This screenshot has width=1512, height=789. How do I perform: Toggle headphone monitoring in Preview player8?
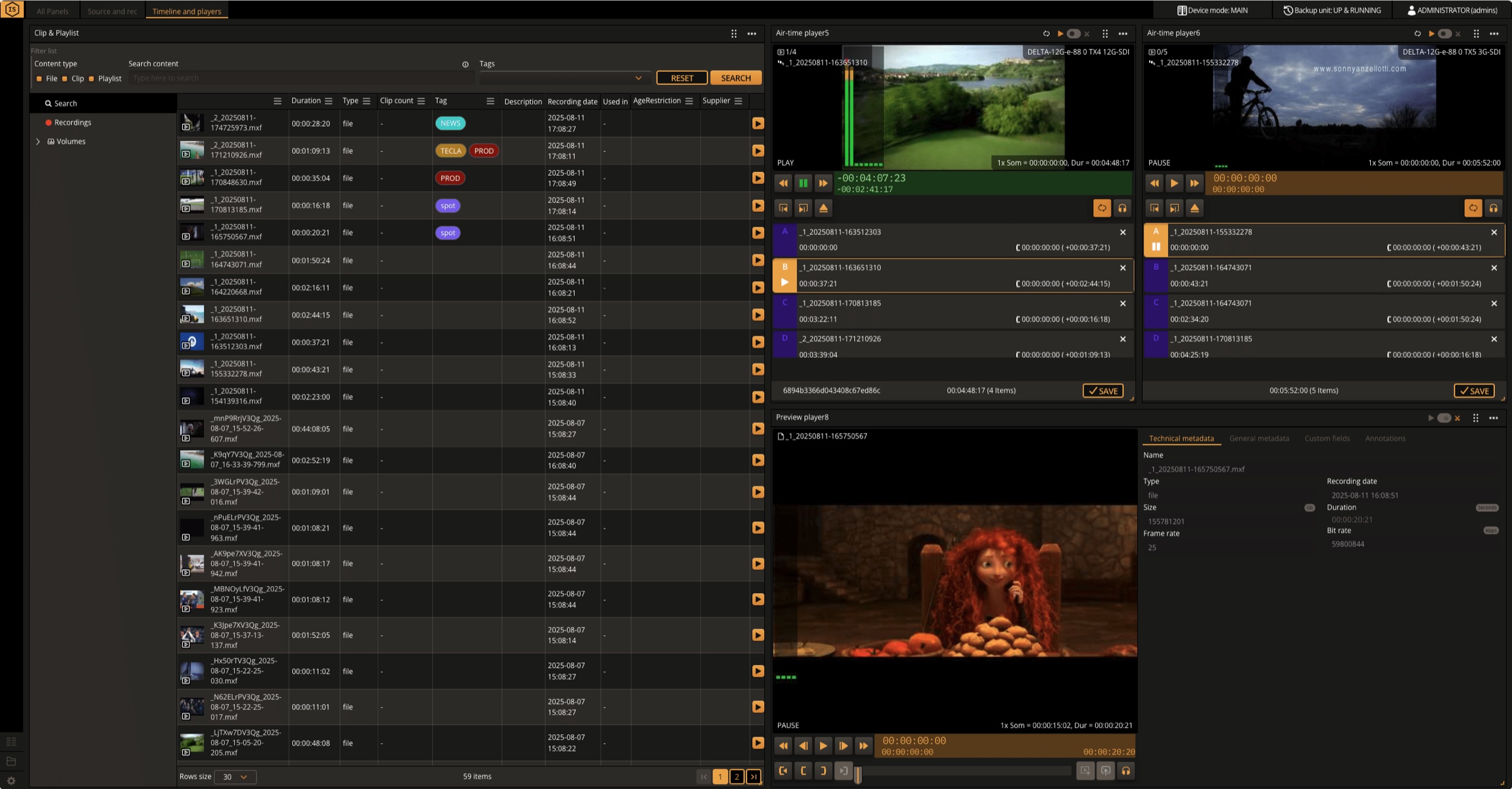(x=1126, y=770)
